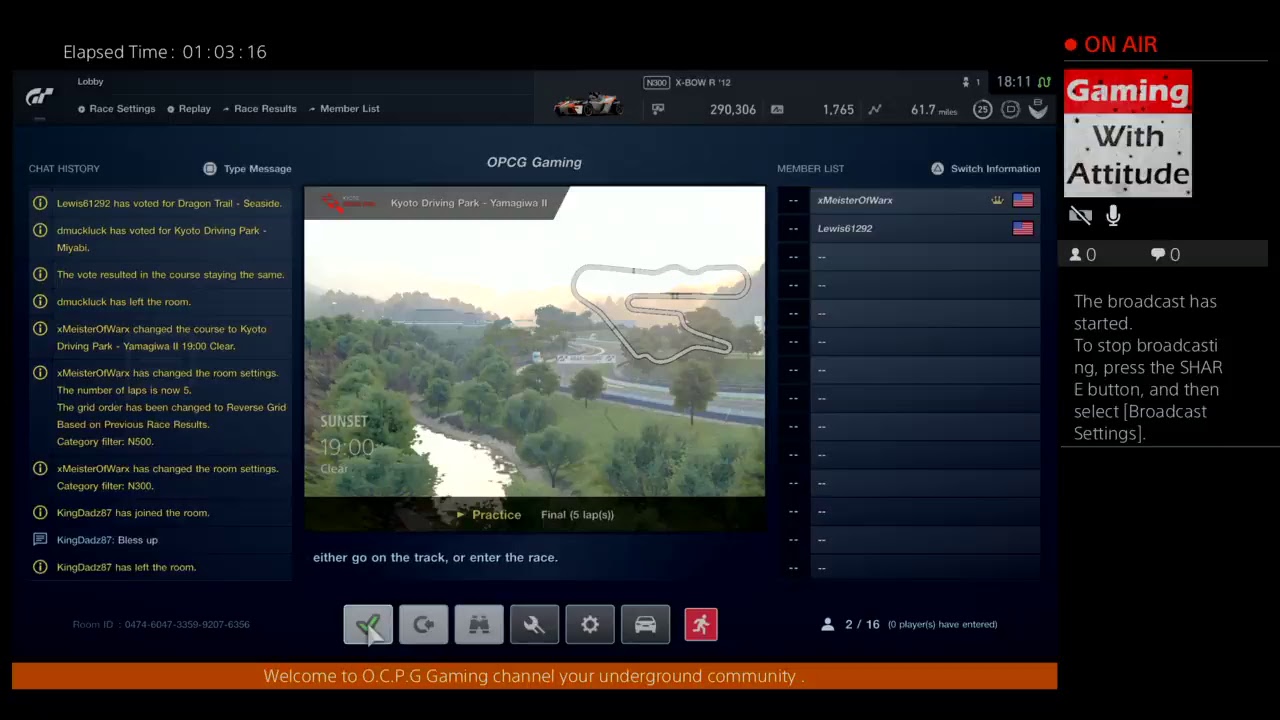Click the broadcast viewers count icon
The image size is (1280, 720).
pos(1076,255)
